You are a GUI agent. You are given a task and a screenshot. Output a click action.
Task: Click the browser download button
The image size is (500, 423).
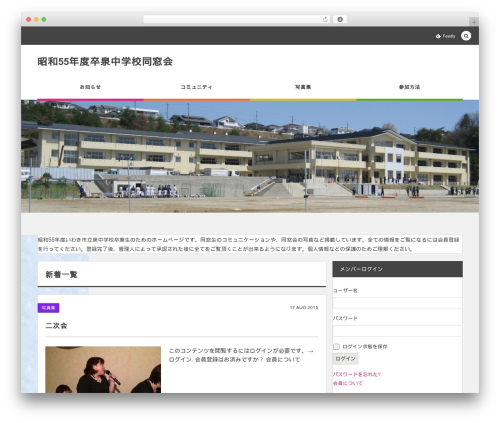[340, 19]
